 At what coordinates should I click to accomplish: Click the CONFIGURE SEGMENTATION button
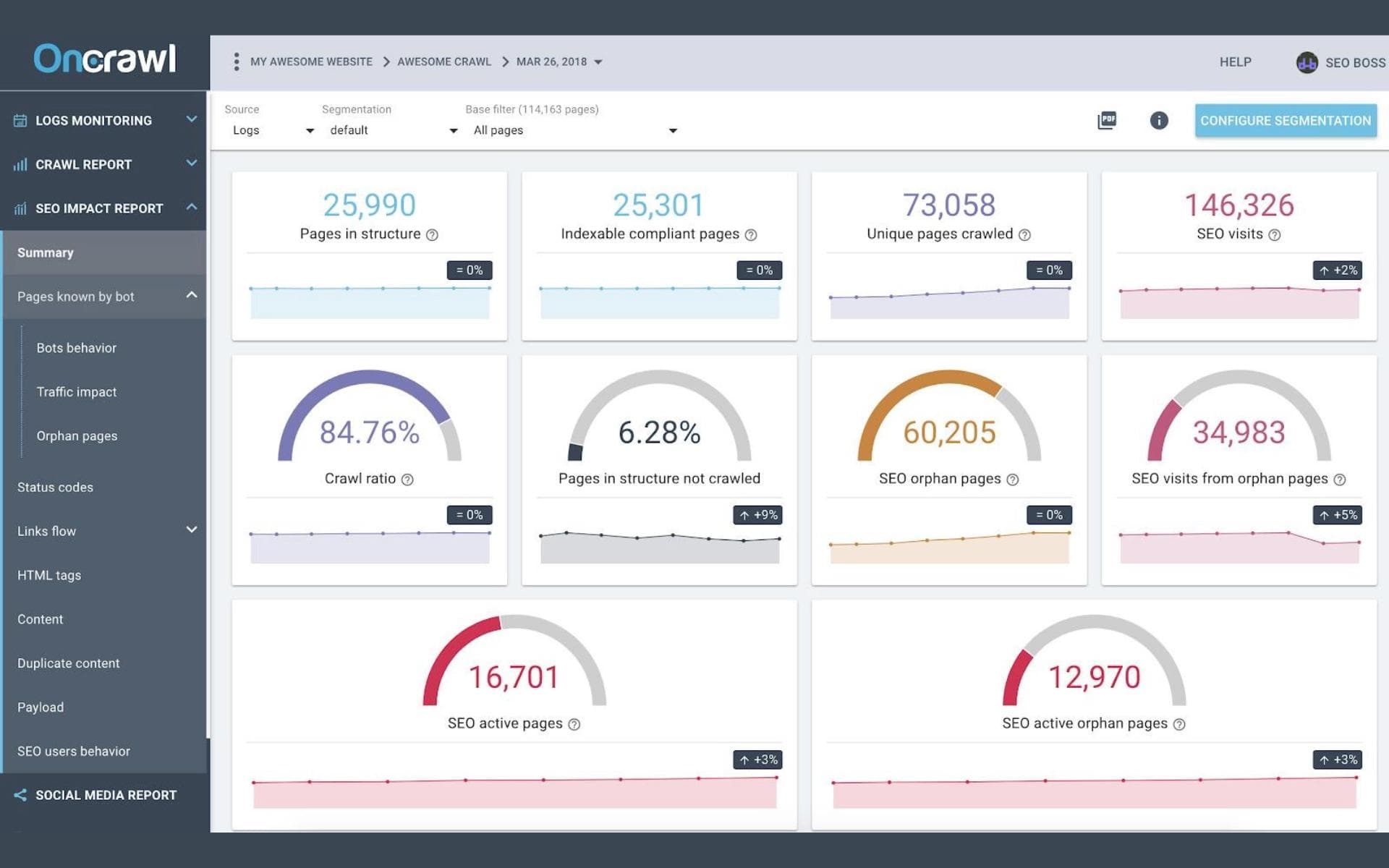click(x=1286, y=120)
